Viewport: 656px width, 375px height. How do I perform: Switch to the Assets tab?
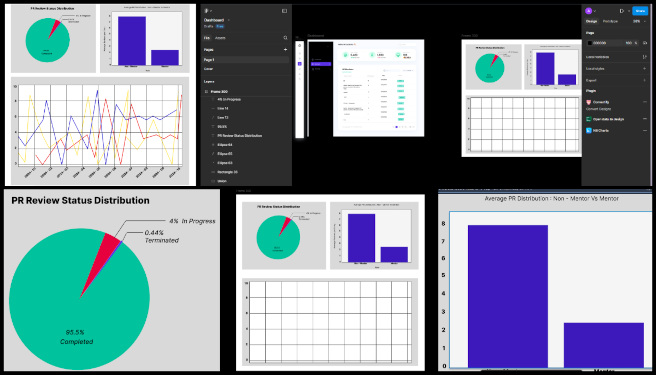(220, 38)
